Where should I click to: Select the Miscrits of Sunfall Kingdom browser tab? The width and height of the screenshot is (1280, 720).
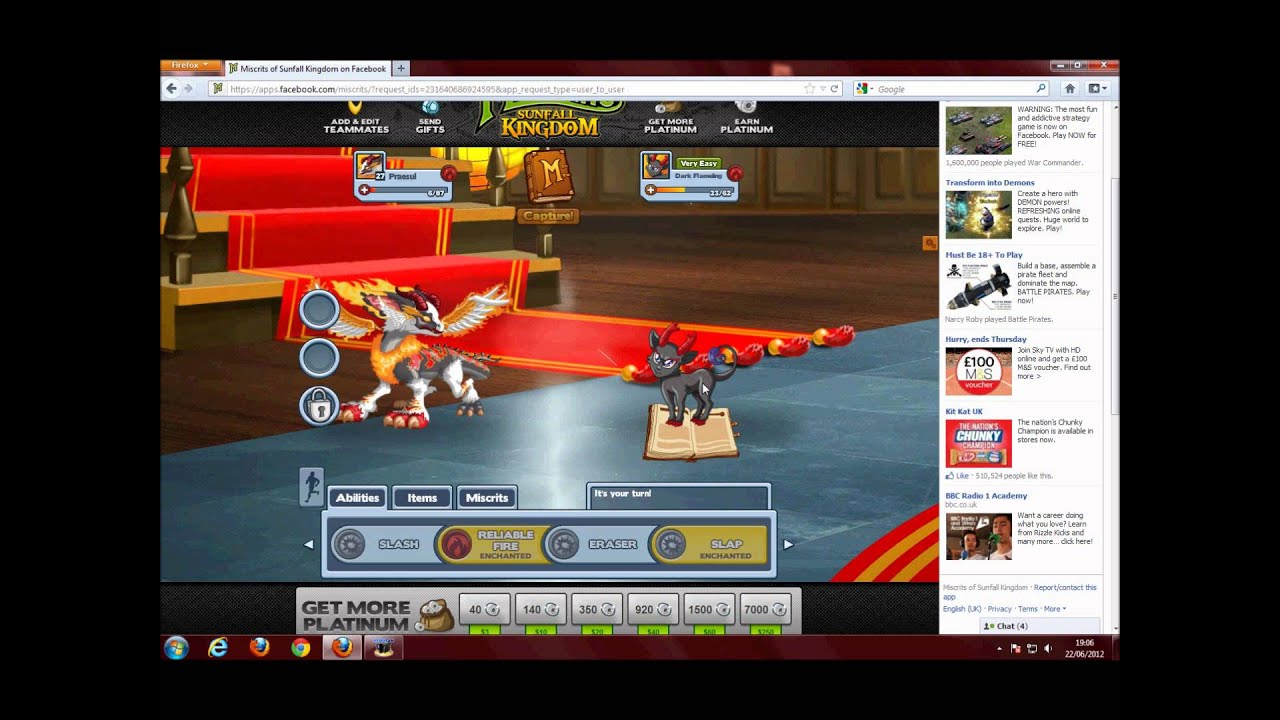308,69
